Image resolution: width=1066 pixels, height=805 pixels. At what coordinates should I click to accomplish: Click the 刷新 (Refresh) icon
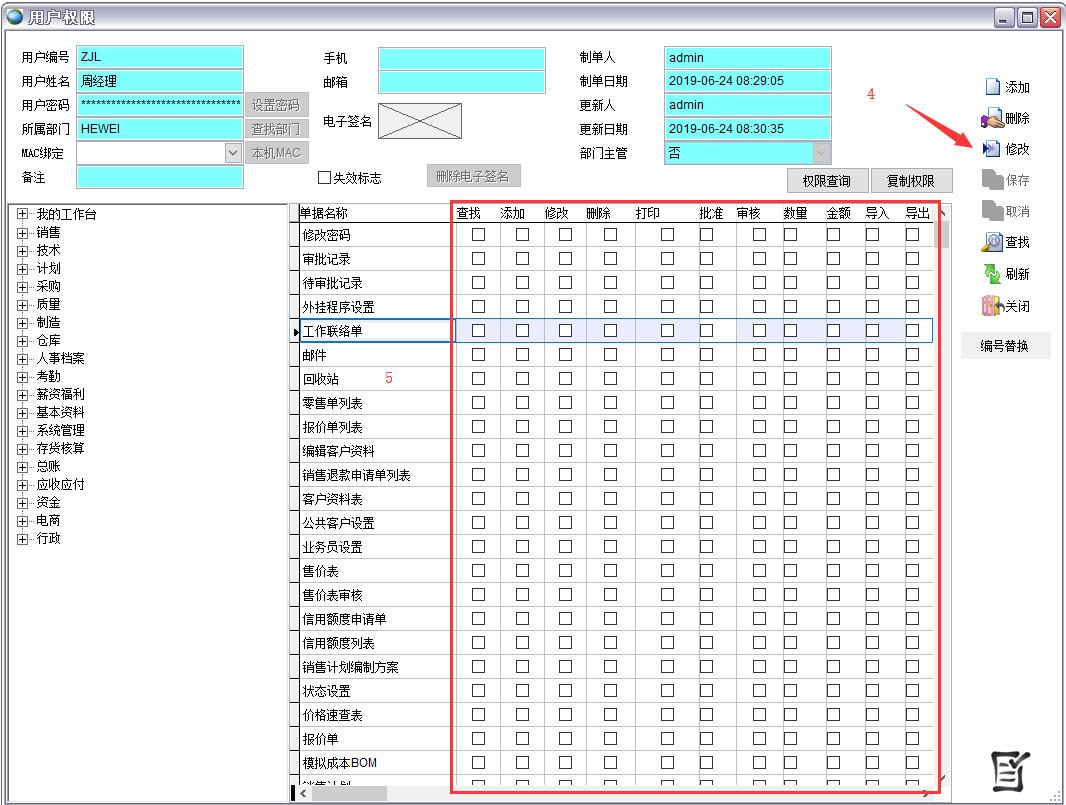[992, 274]
